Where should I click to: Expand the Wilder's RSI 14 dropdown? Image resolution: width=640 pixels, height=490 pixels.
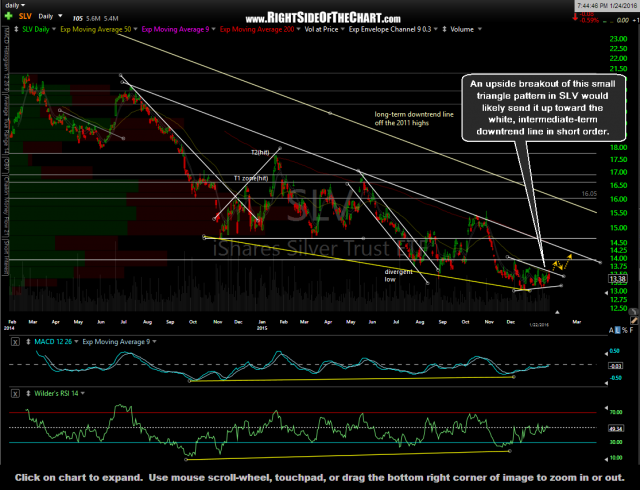(83, 394)
